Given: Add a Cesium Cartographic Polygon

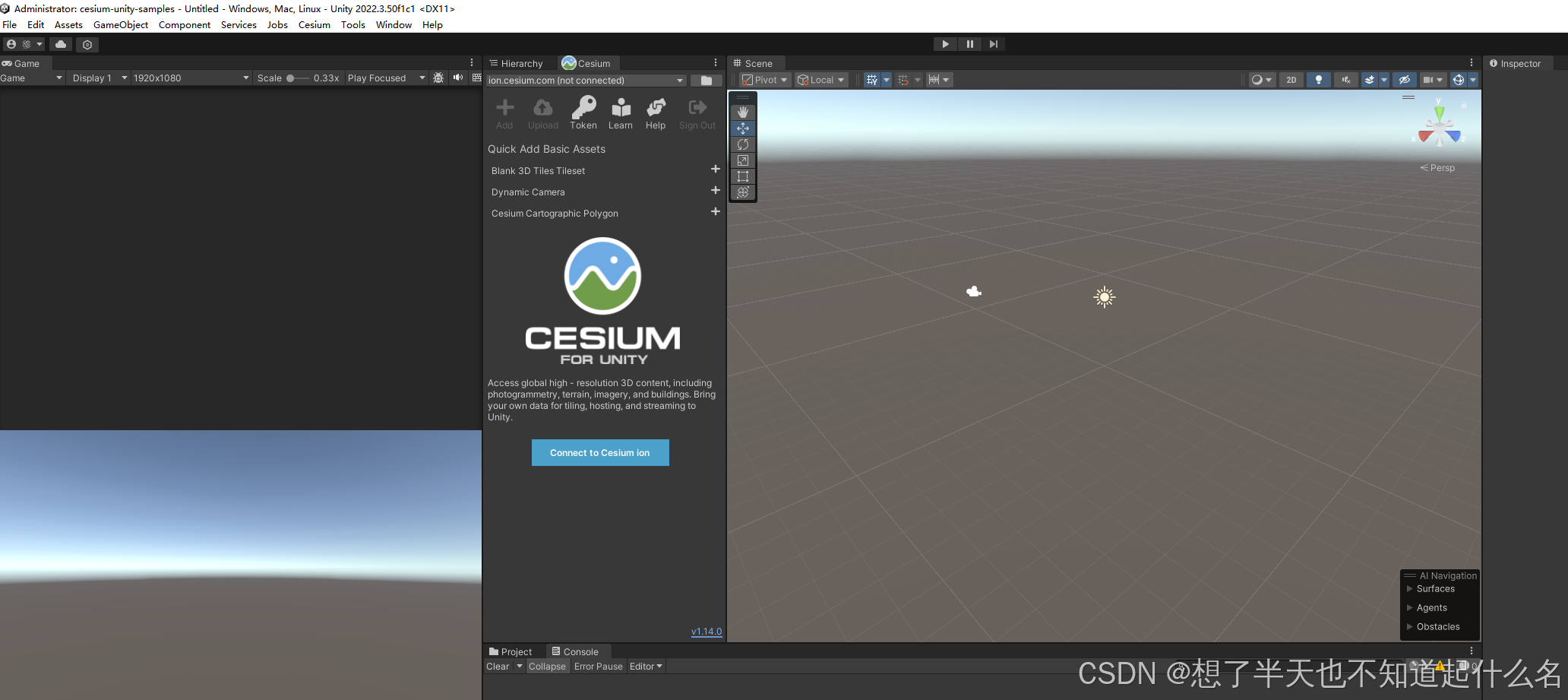Looking at the screenshot, I should [x=715, y=212].
